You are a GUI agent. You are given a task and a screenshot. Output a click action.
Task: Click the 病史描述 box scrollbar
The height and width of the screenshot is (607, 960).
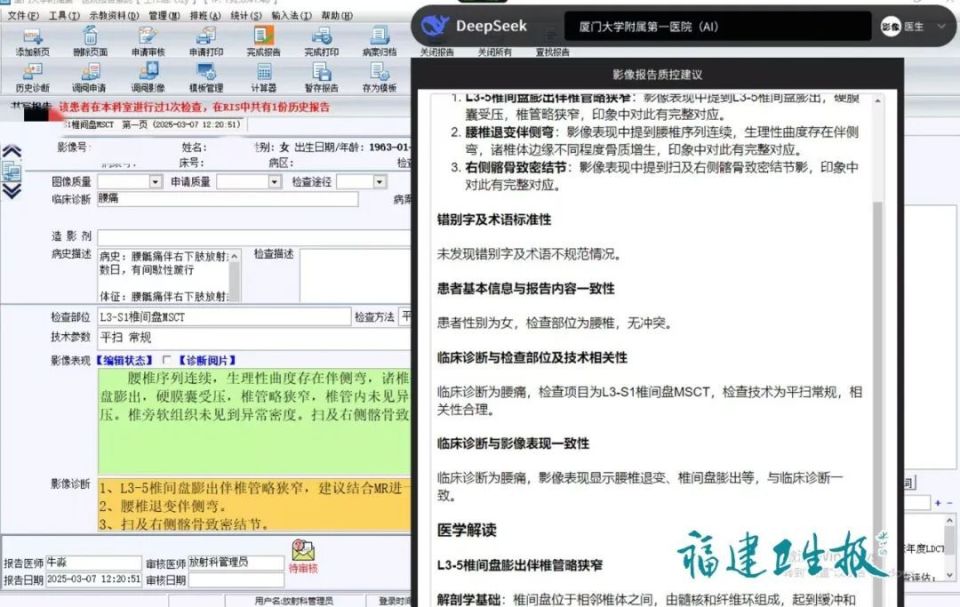tap(234, 276)
